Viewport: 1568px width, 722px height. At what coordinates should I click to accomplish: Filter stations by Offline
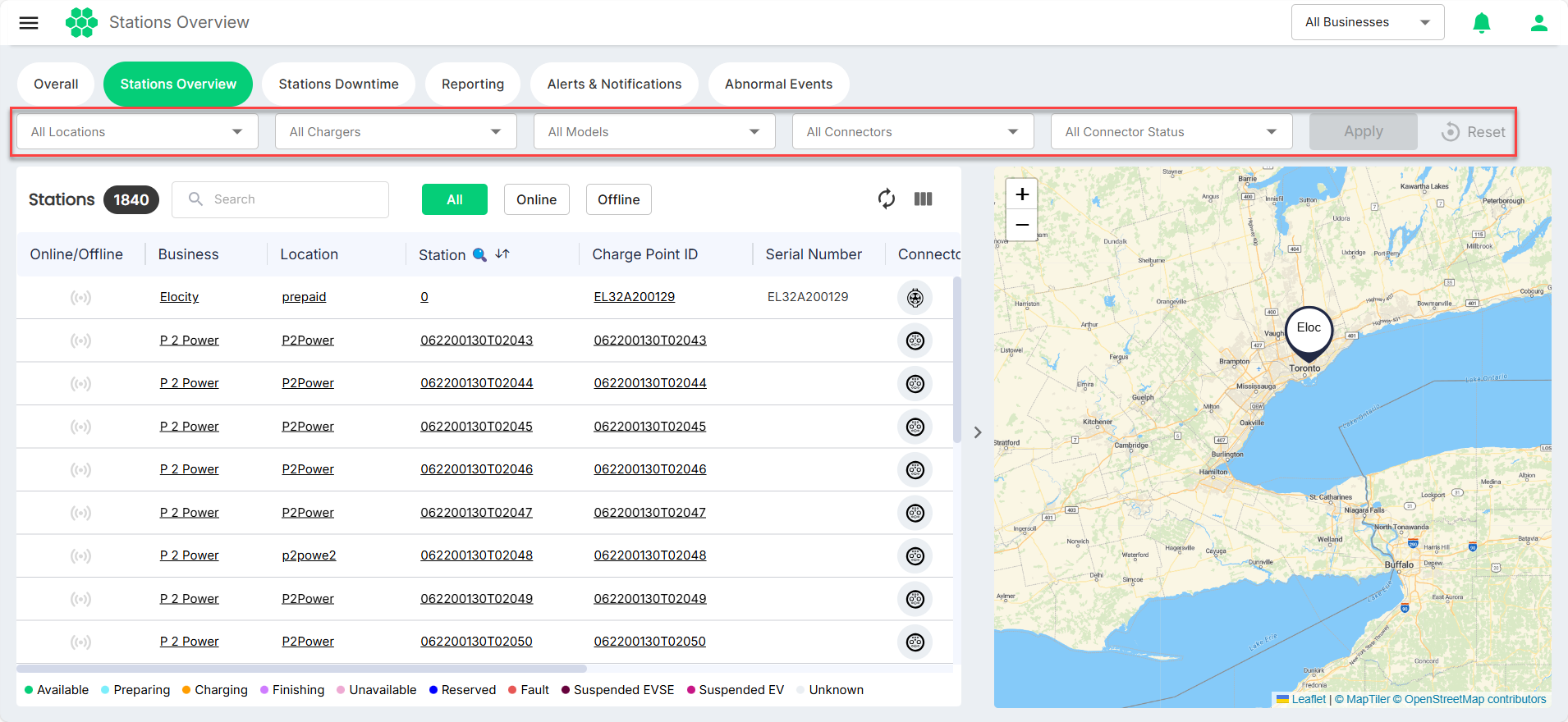618,199
